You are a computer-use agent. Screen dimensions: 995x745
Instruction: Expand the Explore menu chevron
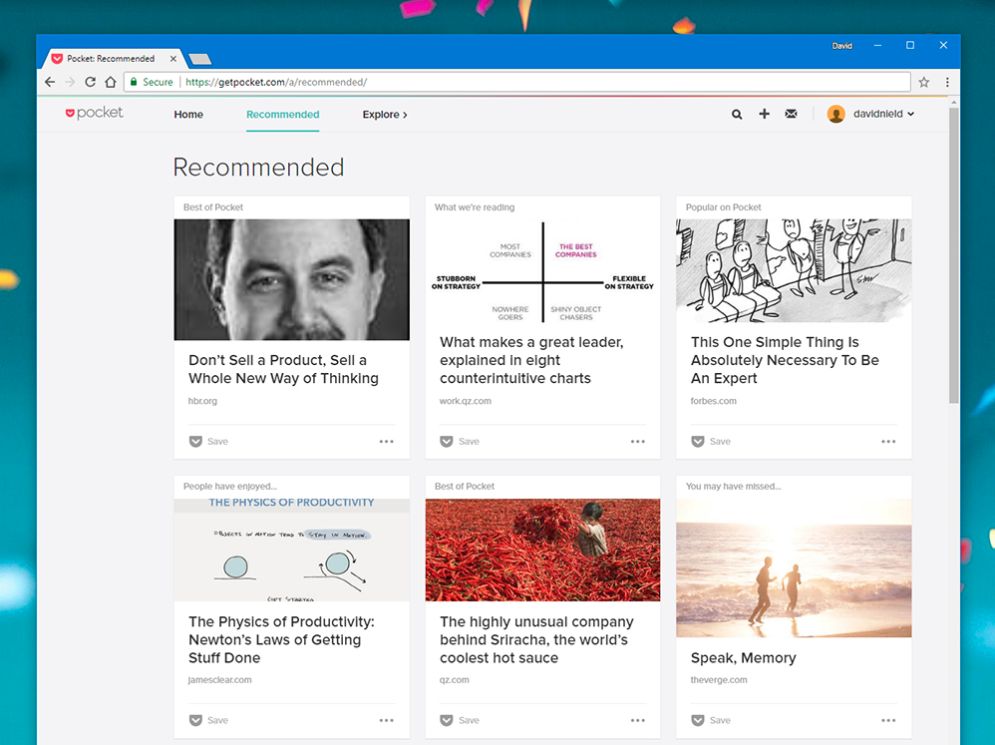(x=404, y=115)
